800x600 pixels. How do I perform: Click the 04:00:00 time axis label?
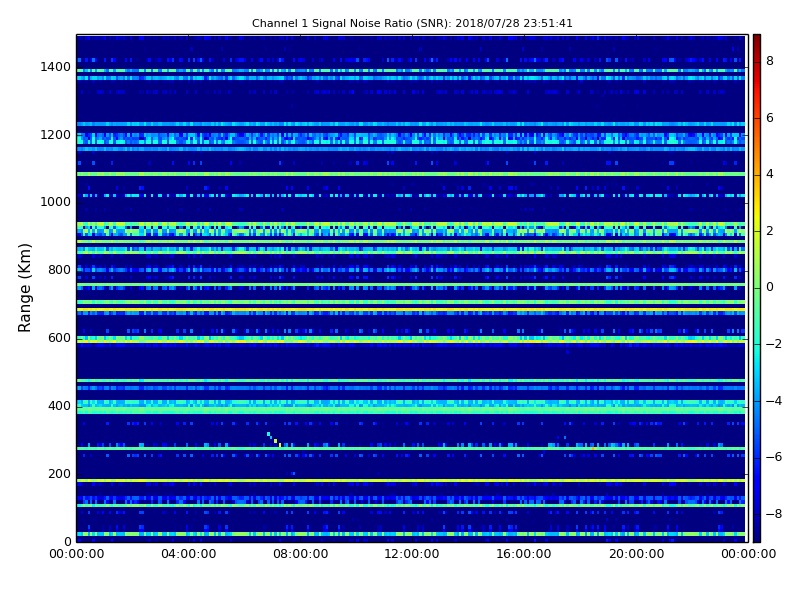coord(189,554)
